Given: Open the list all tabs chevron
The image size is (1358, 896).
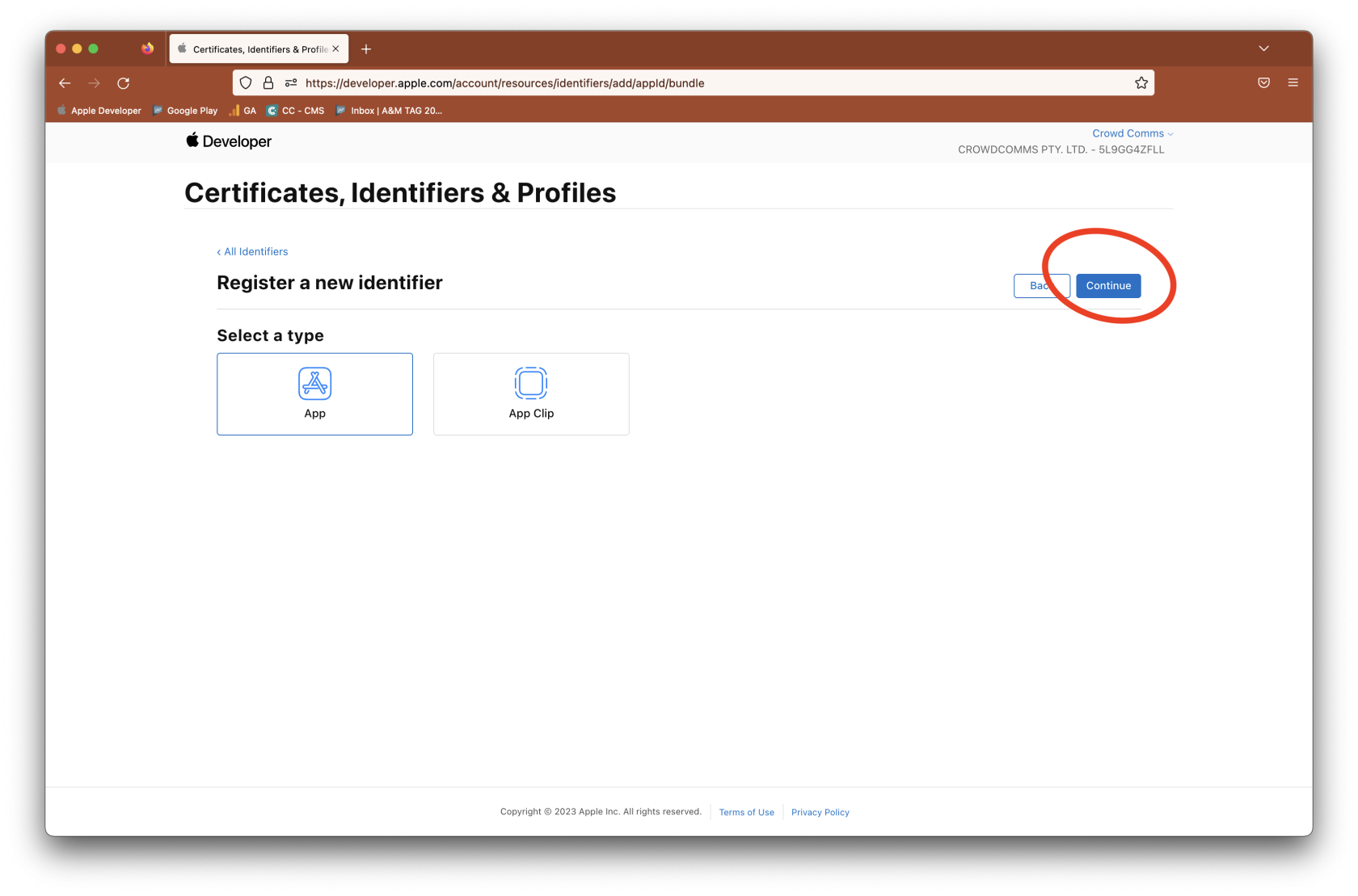Looking at the screenshot, I should point(1263,48).
